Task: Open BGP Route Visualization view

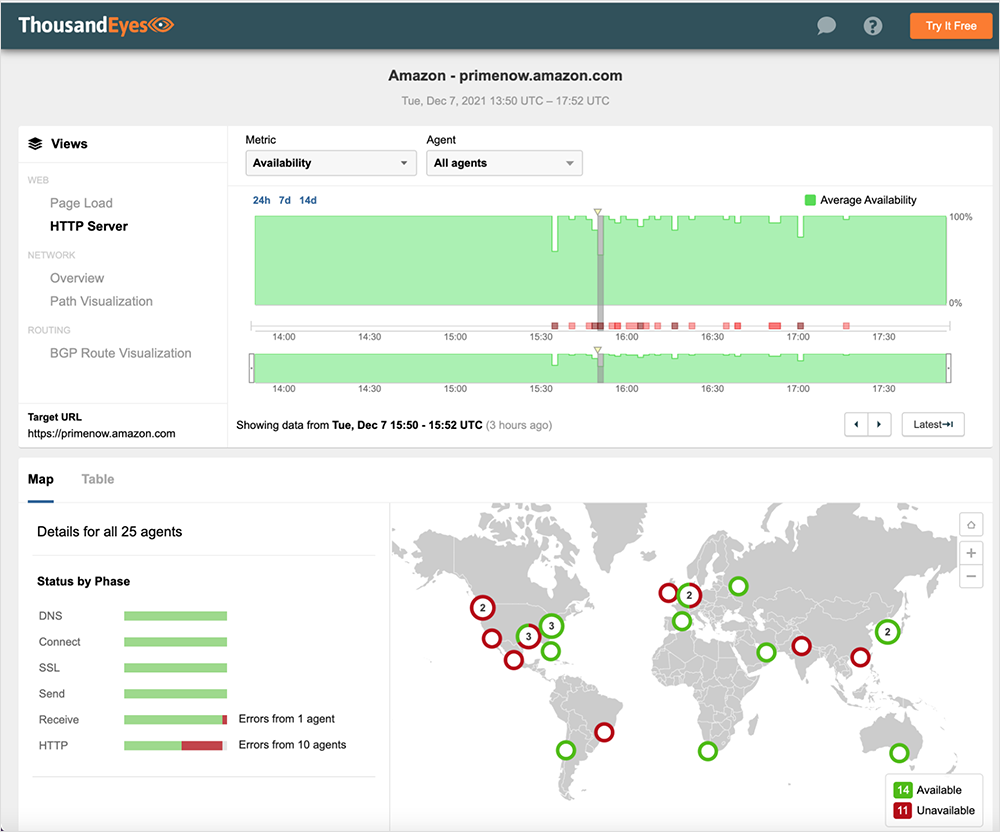Action: [x=120, y=353]
